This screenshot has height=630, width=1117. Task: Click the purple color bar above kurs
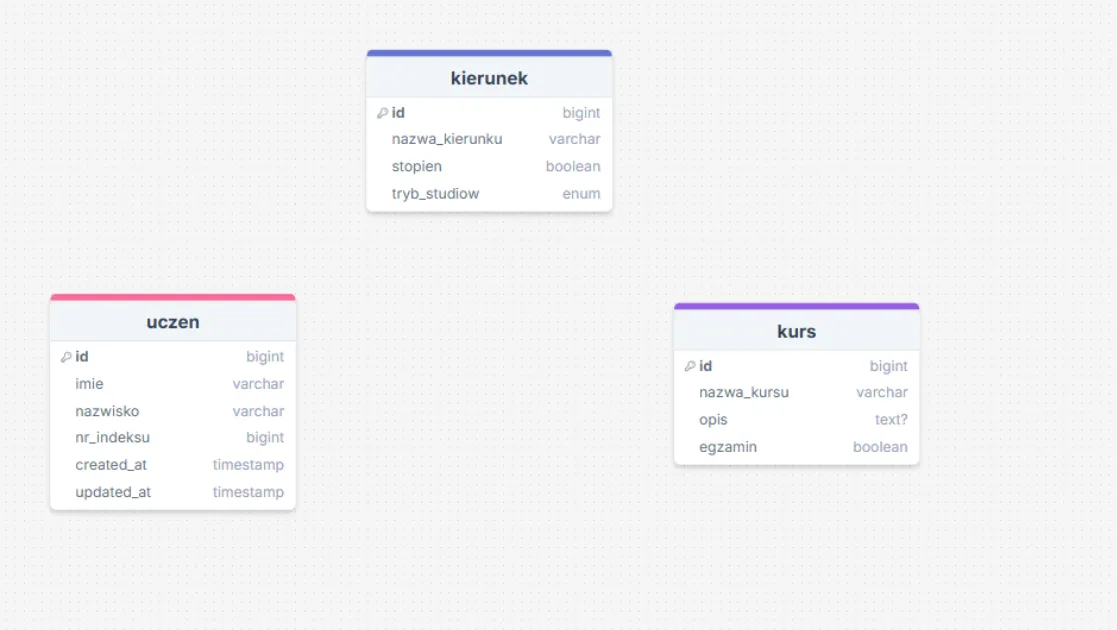tap(796, 306)
